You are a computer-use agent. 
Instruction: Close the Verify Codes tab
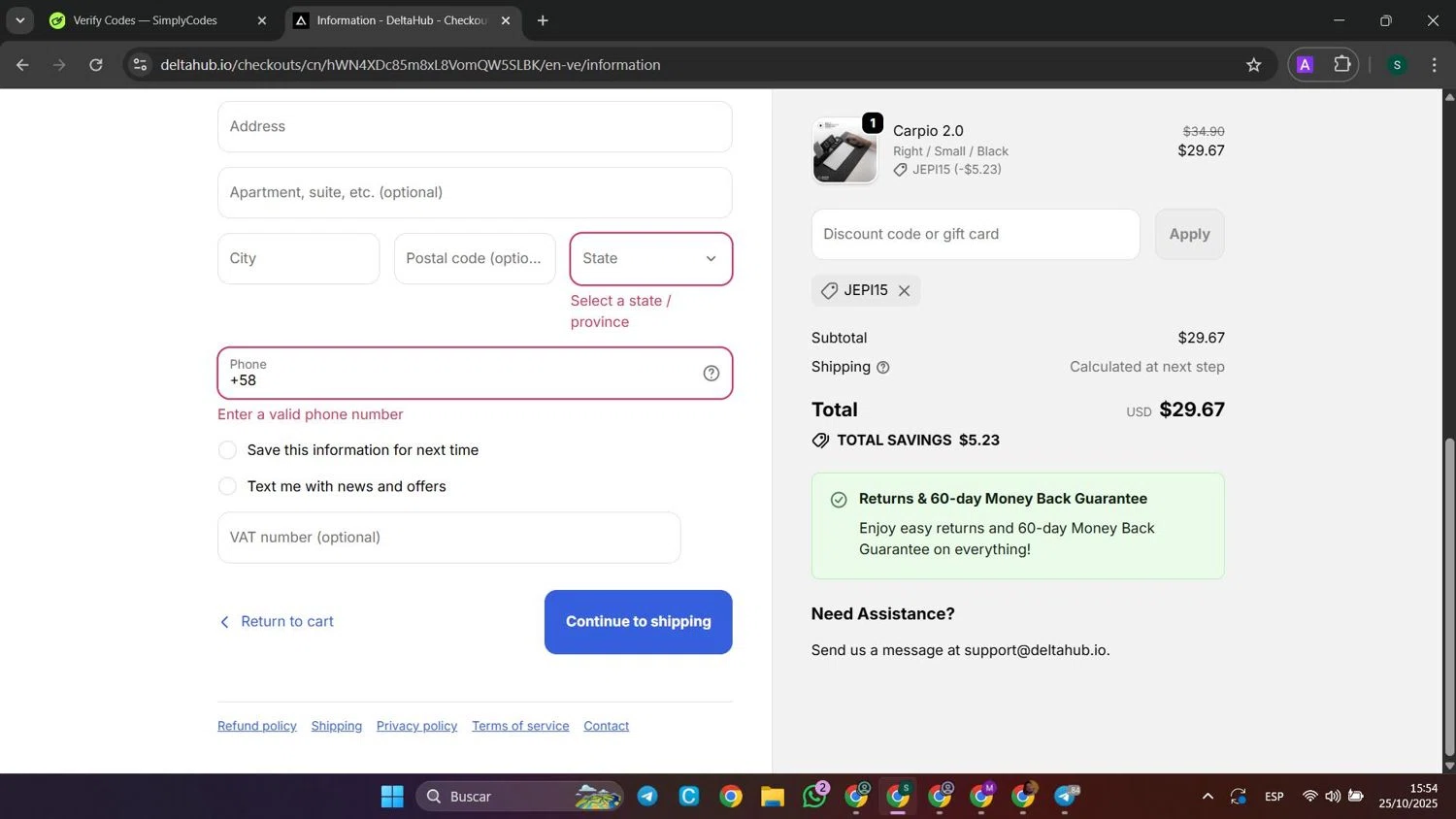261,20
